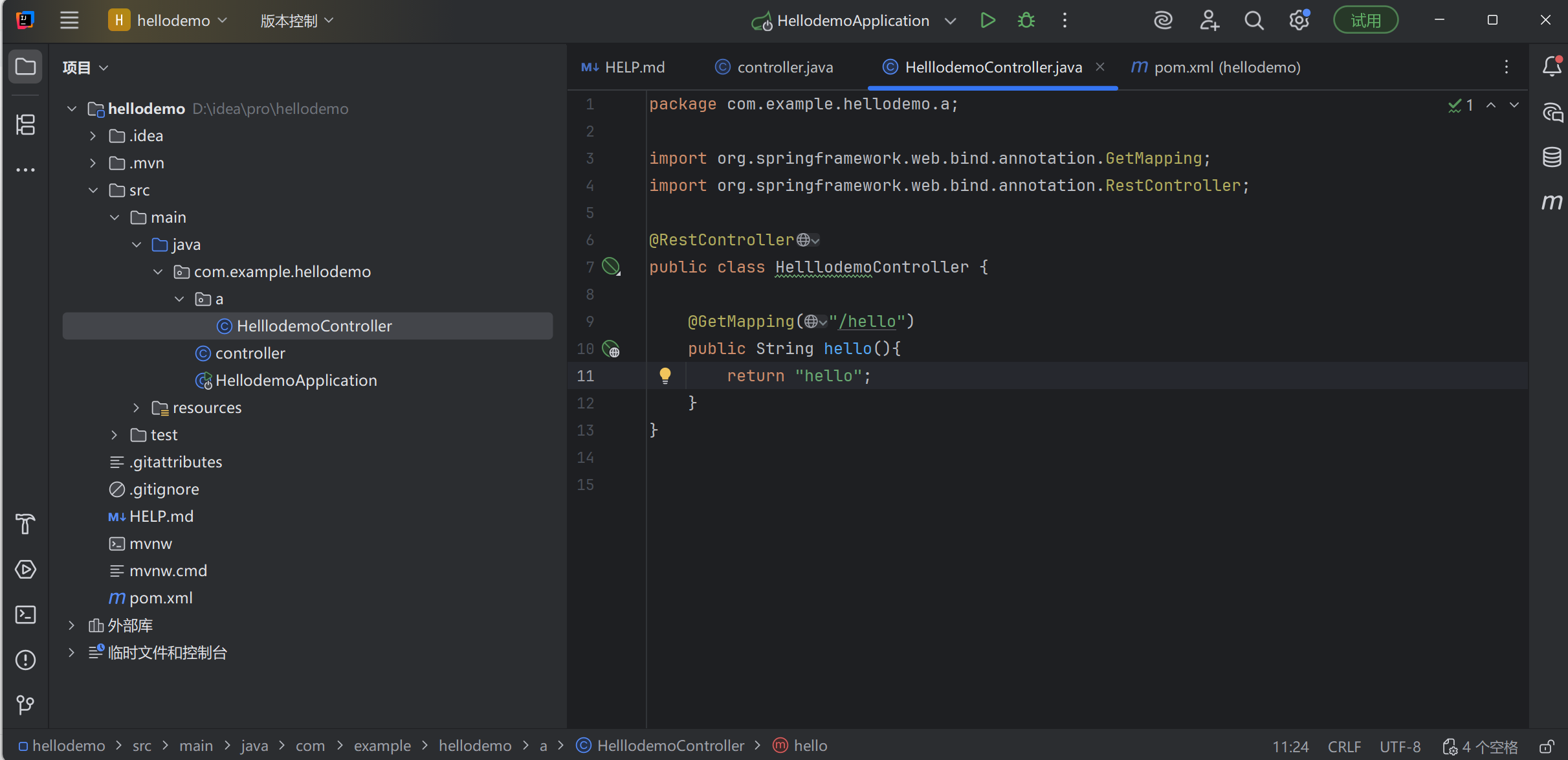Open the Structure tool window icon

point(25,124)
